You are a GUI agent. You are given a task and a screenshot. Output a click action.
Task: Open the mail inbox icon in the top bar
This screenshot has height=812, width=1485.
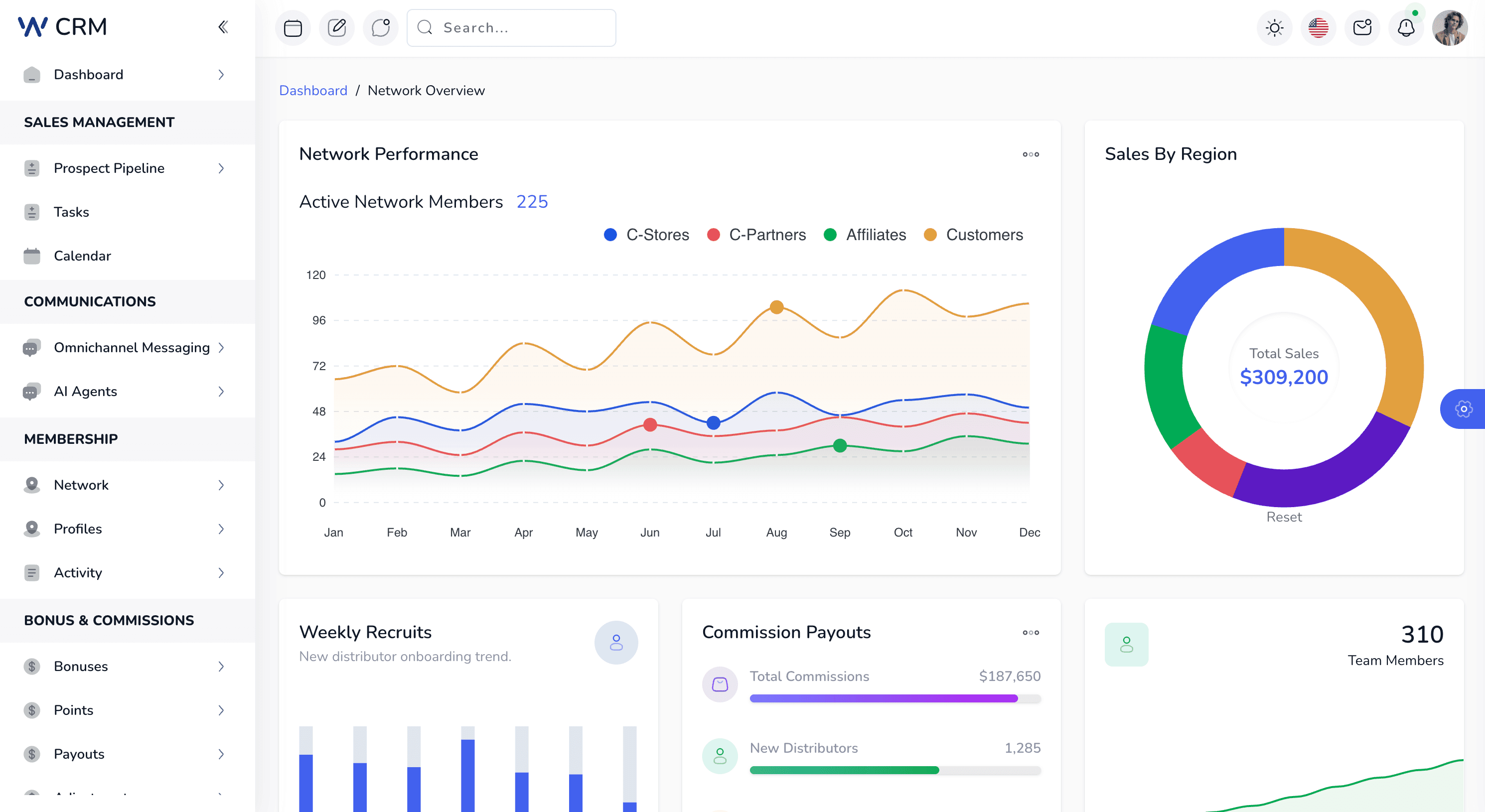[x=1361, y=27]
